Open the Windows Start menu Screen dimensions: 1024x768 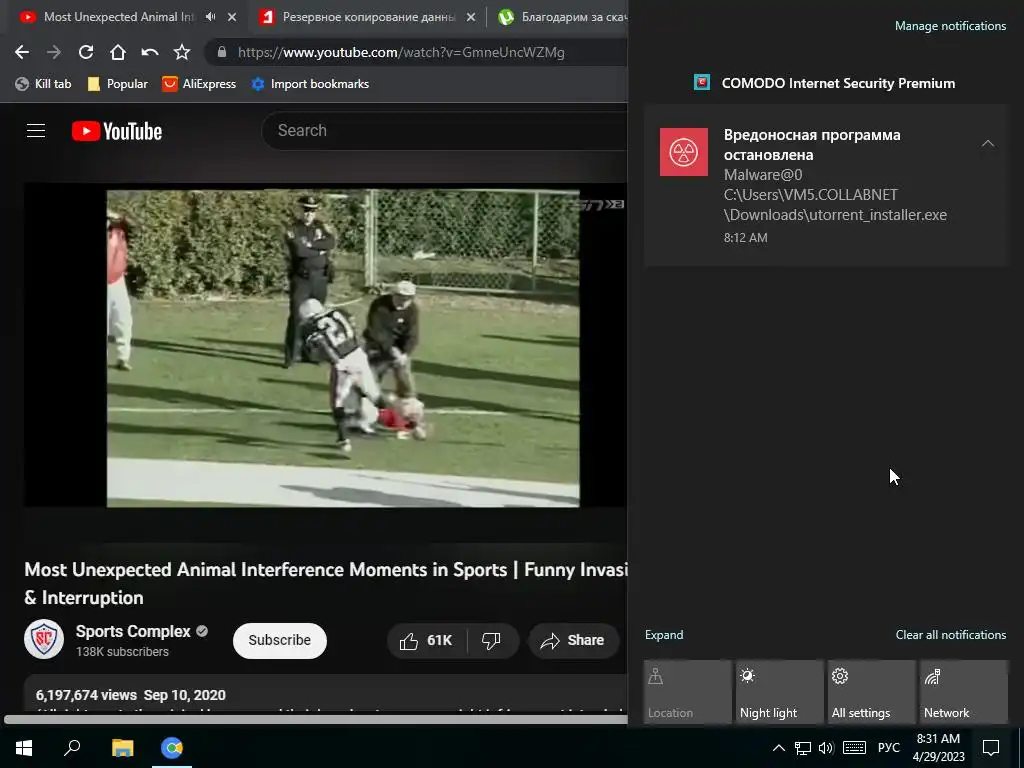tap(24, 748)
